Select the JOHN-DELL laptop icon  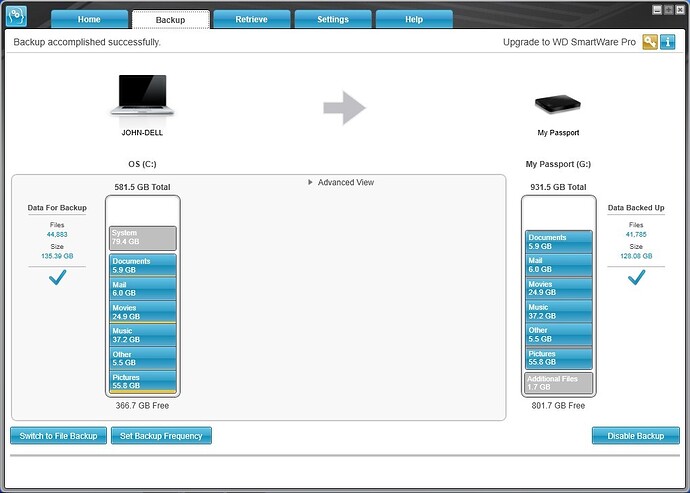[x=142, y=95]
